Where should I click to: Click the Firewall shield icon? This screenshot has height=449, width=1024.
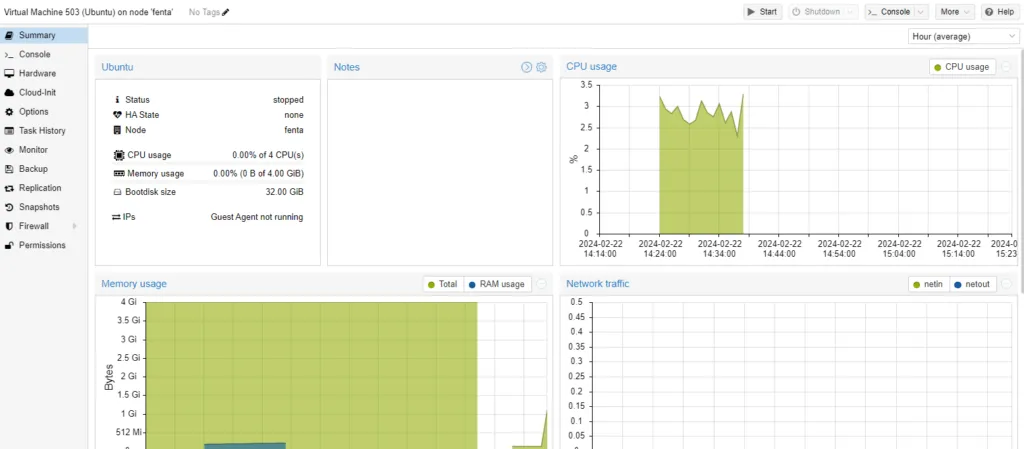point(9,226)
